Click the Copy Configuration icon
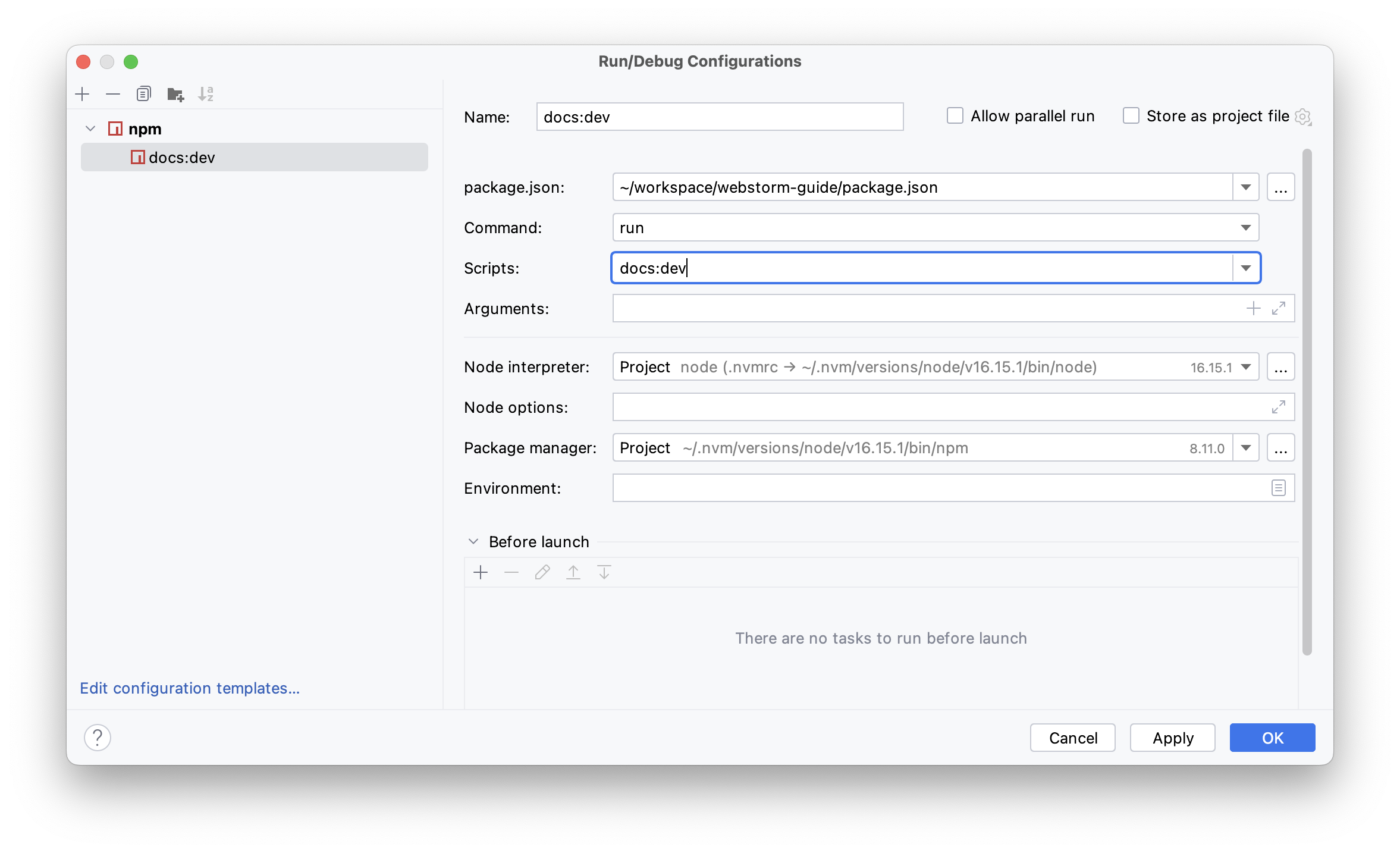1400x853 pixels. pos(144,94)
